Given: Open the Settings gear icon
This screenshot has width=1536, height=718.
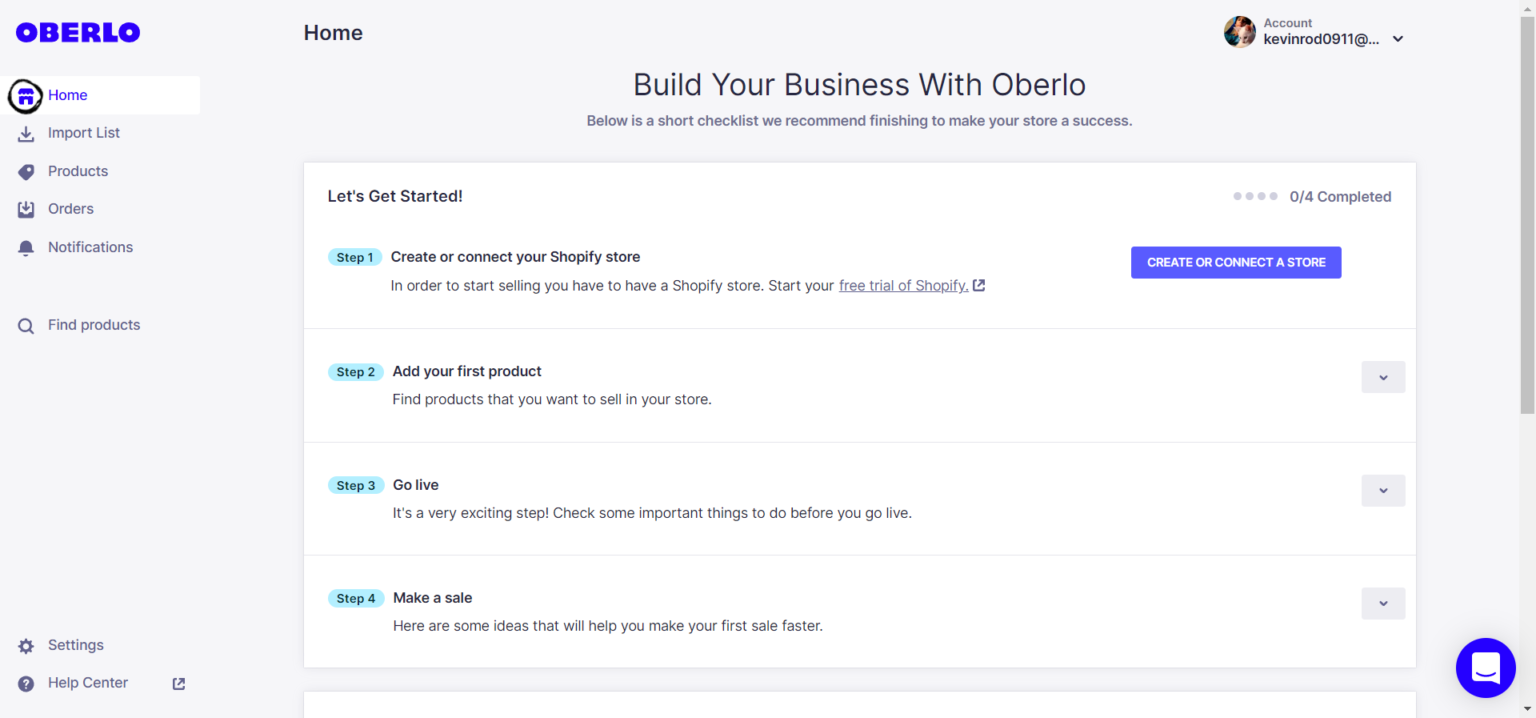Looking at the screenshot, I should tap(25, 645).
